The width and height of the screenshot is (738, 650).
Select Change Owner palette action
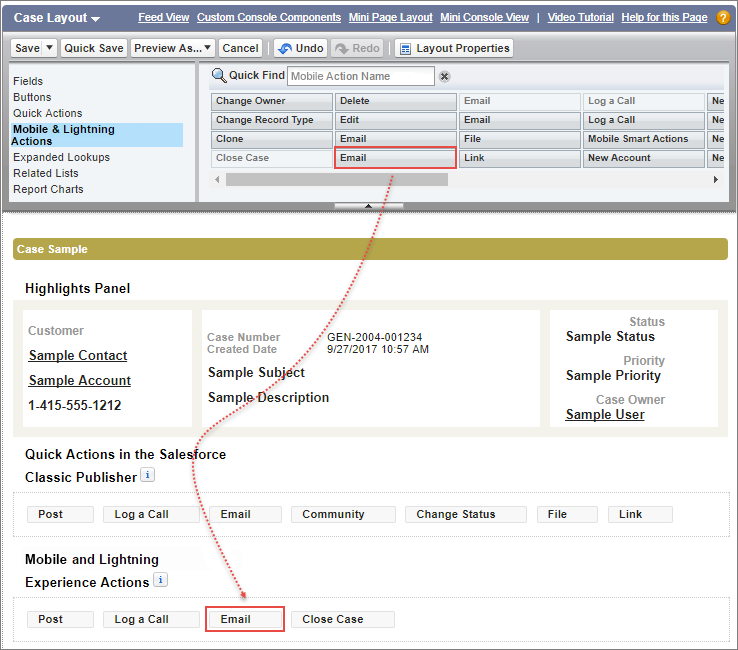[272, 101]
